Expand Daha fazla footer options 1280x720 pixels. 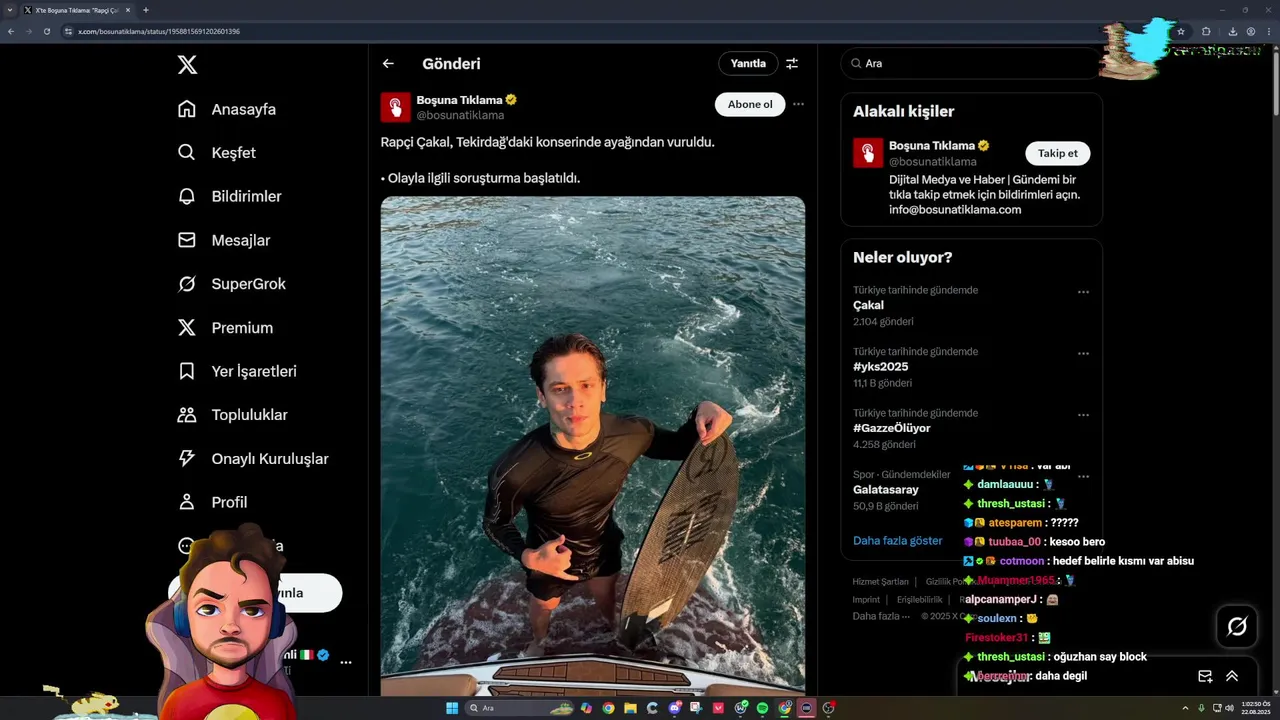click(x=881, y=616)
